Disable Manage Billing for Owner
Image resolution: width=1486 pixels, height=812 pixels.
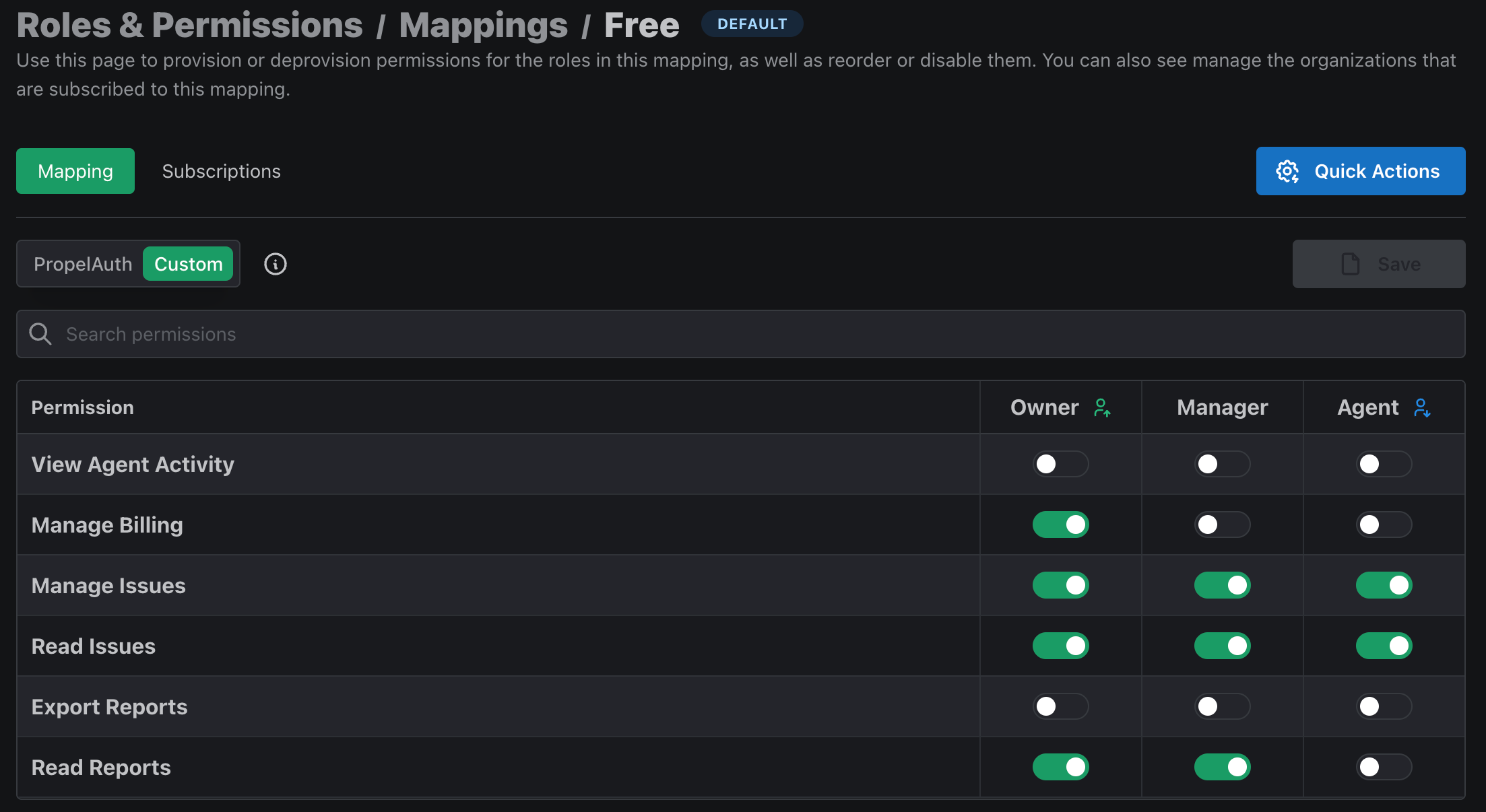1060,525
